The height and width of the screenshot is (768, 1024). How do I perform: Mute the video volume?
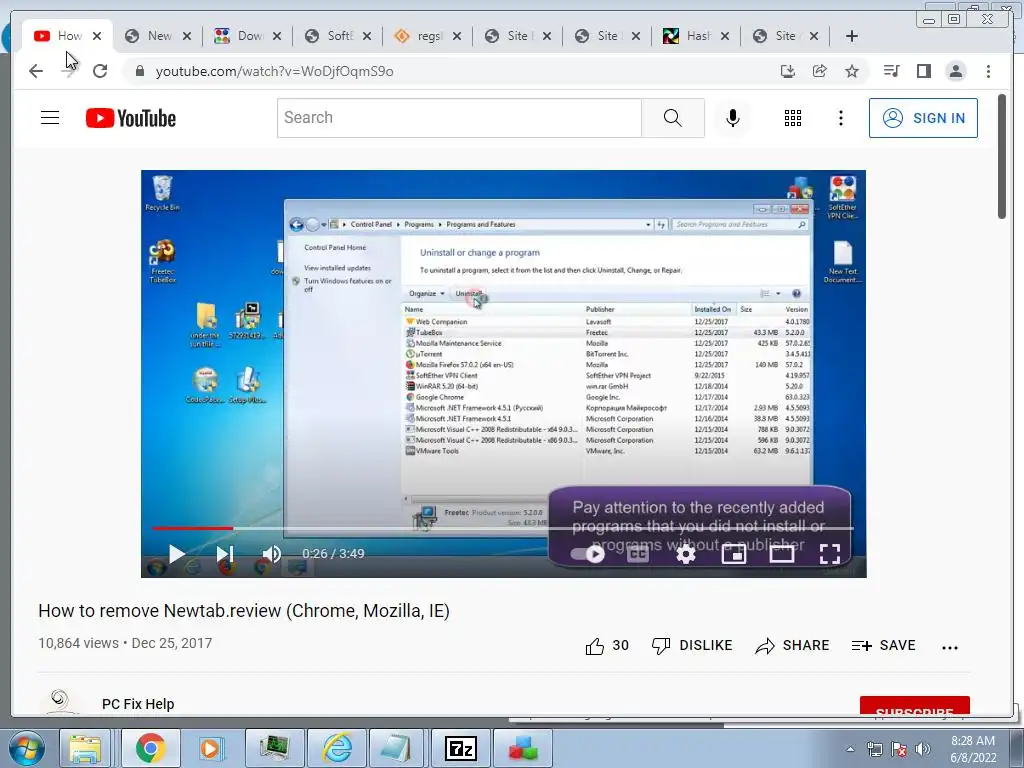[x=272, y=554]
